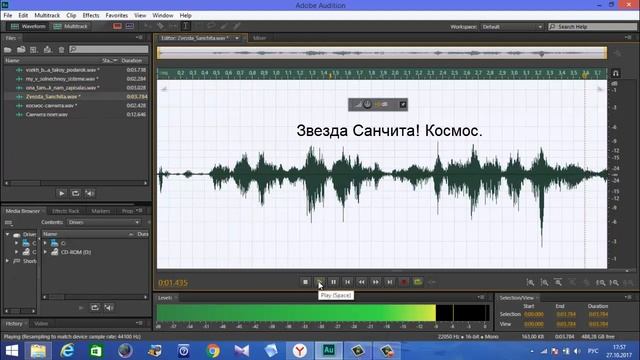The image size is (640, 360).
Task: Open the Video panel tab
Action: [x=41, y=324]
